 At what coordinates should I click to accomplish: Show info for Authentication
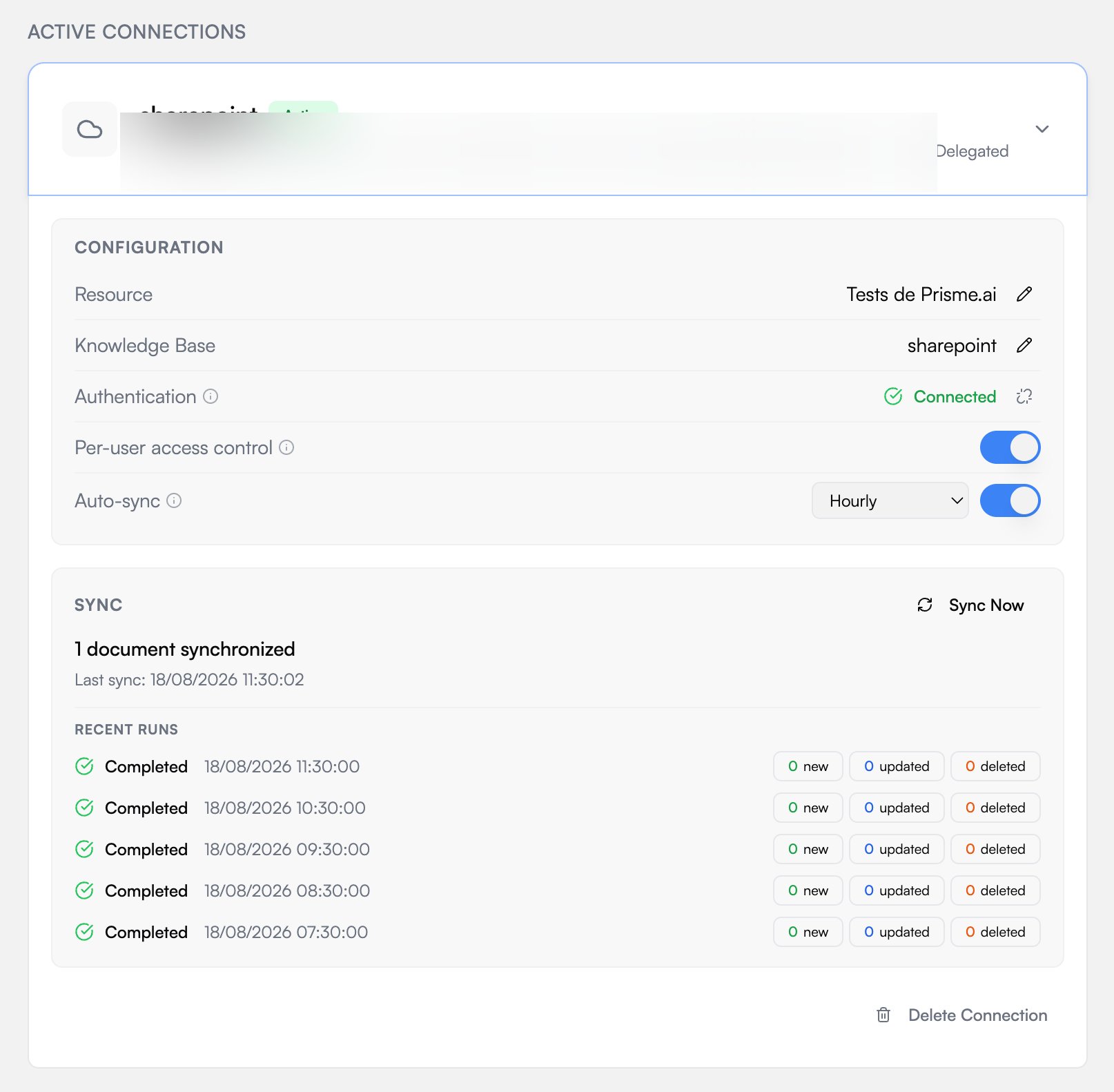pyautogui.click(x=211, y=396)
